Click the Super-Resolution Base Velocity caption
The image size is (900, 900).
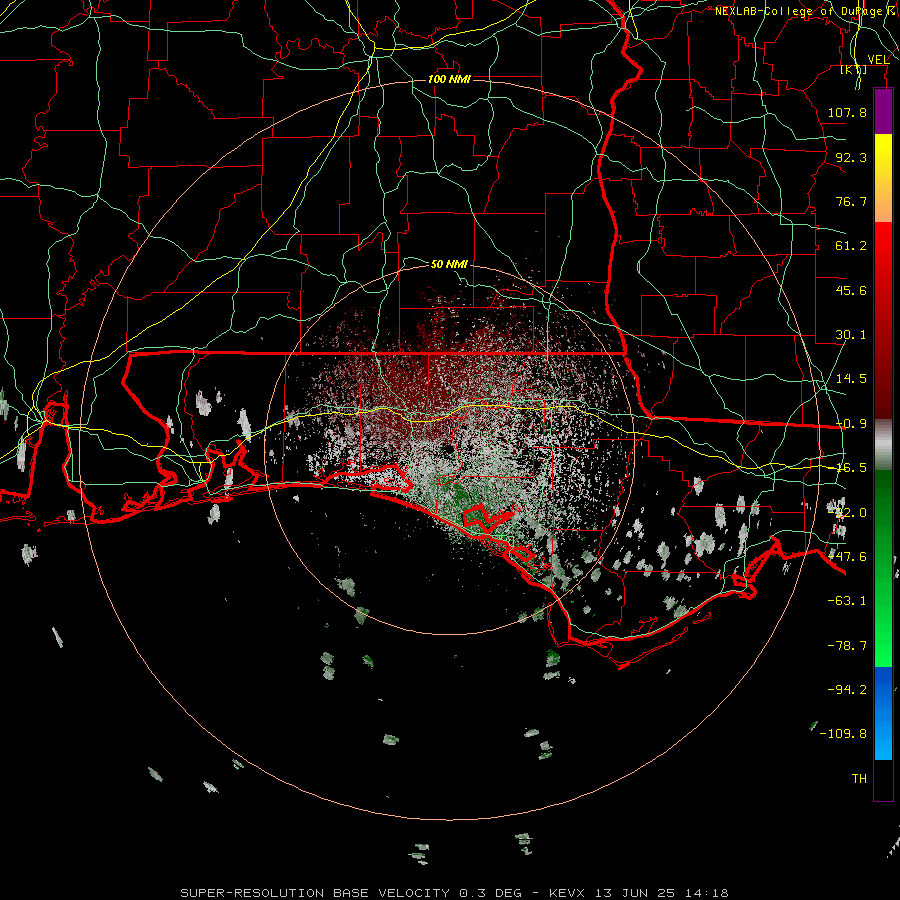click(455, 893)
